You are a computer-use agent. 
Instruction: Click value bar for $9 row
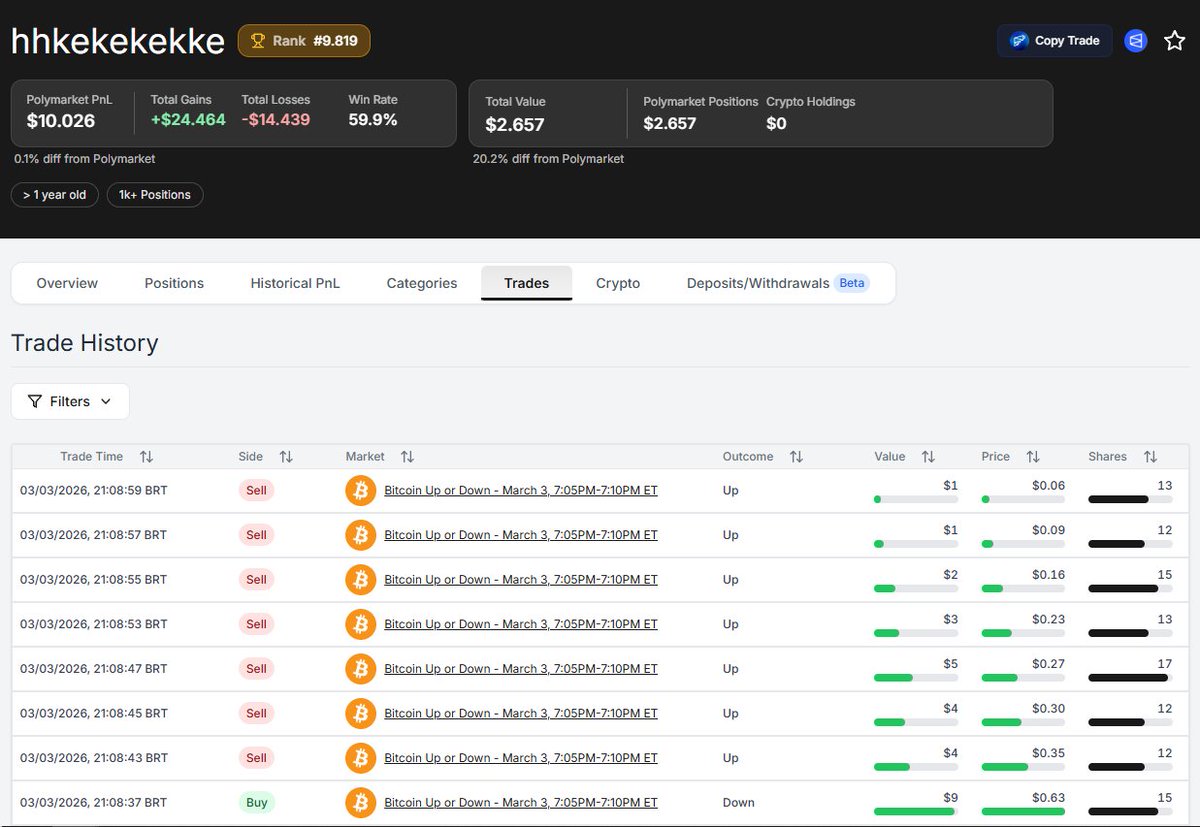(x=916, y=812)
